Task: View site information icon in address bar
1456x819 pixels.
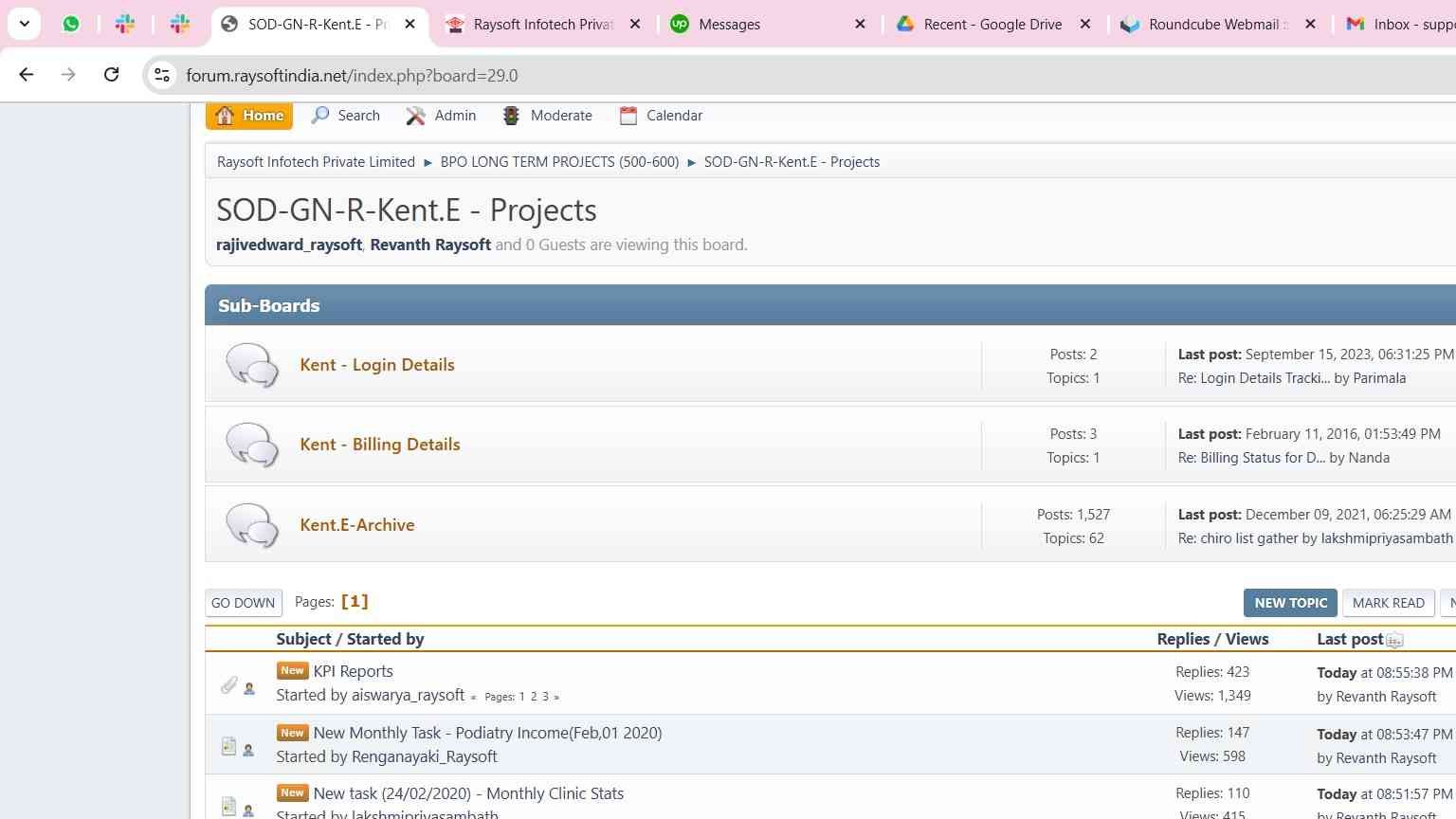Action: [x=162, y=75]
